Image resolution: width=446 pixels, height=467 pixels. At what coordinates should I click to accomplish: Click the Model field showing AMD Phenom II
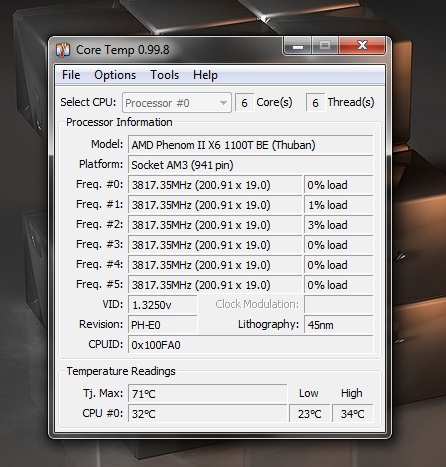coord(250,145)
